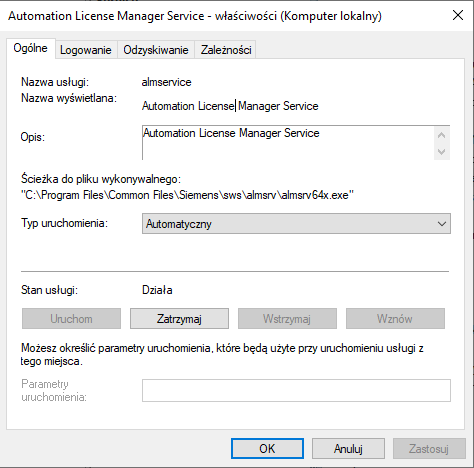
Task: Expand the Typ uruchomienia dropdown
Action: pyautogui.click(x=296, y=224)
